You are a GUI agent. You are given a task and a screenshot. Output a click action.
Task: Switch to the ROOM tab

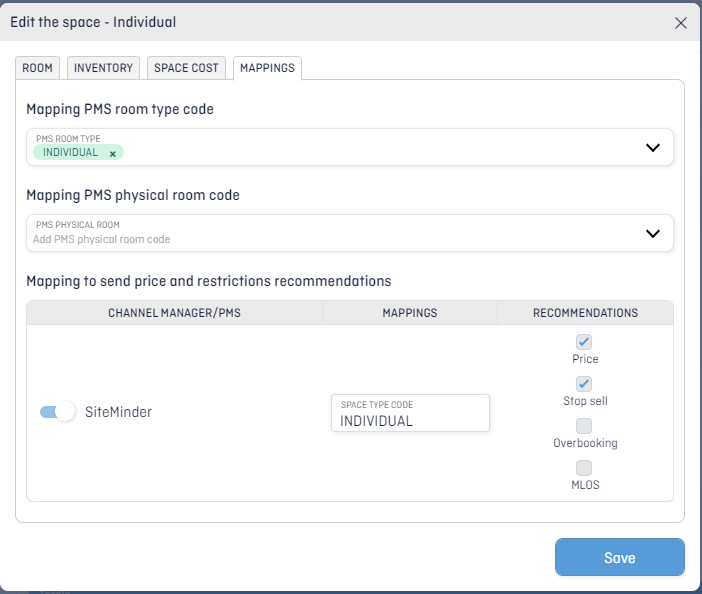click(38, 68)
